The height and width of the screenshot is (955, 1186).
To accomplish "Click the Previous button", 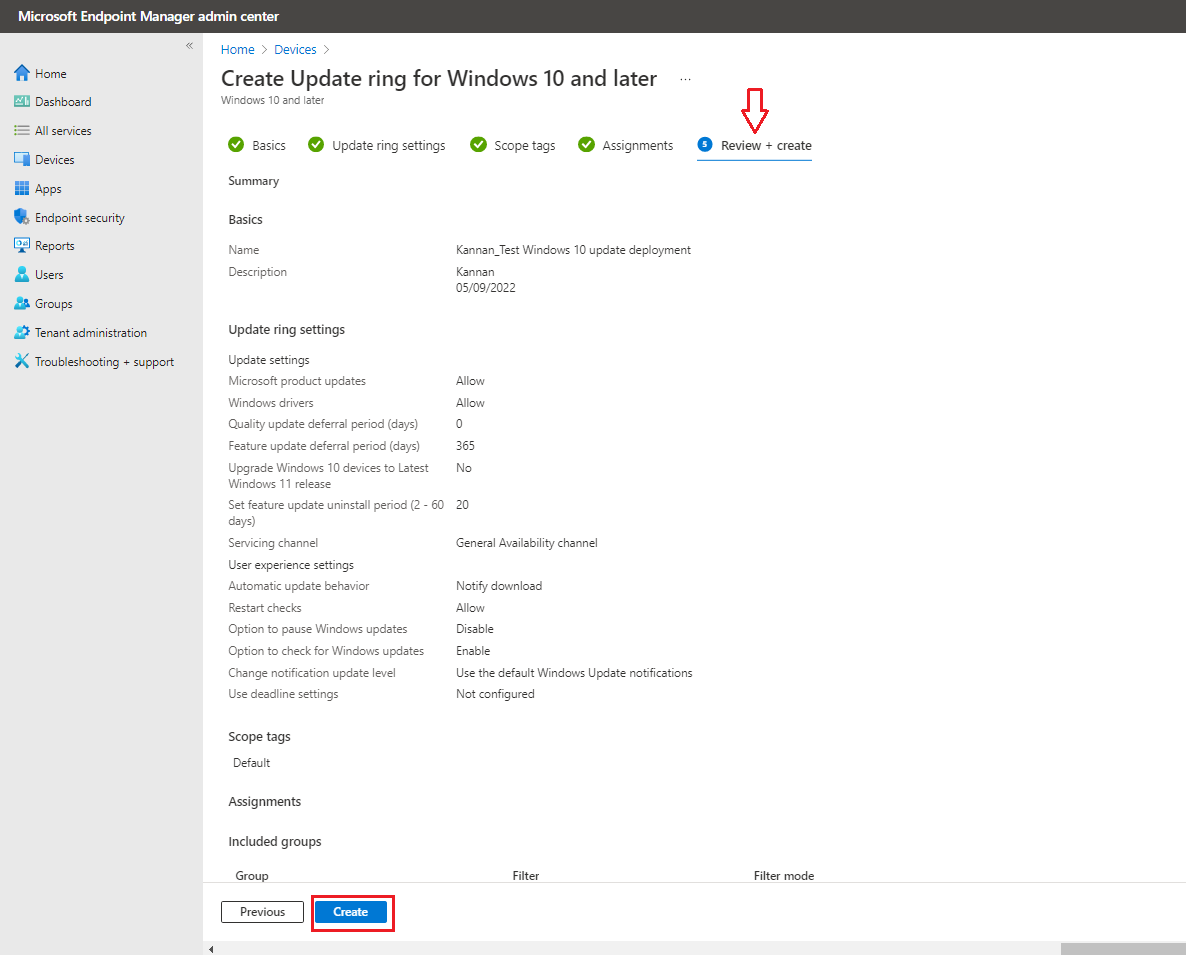I will (262, 912).
